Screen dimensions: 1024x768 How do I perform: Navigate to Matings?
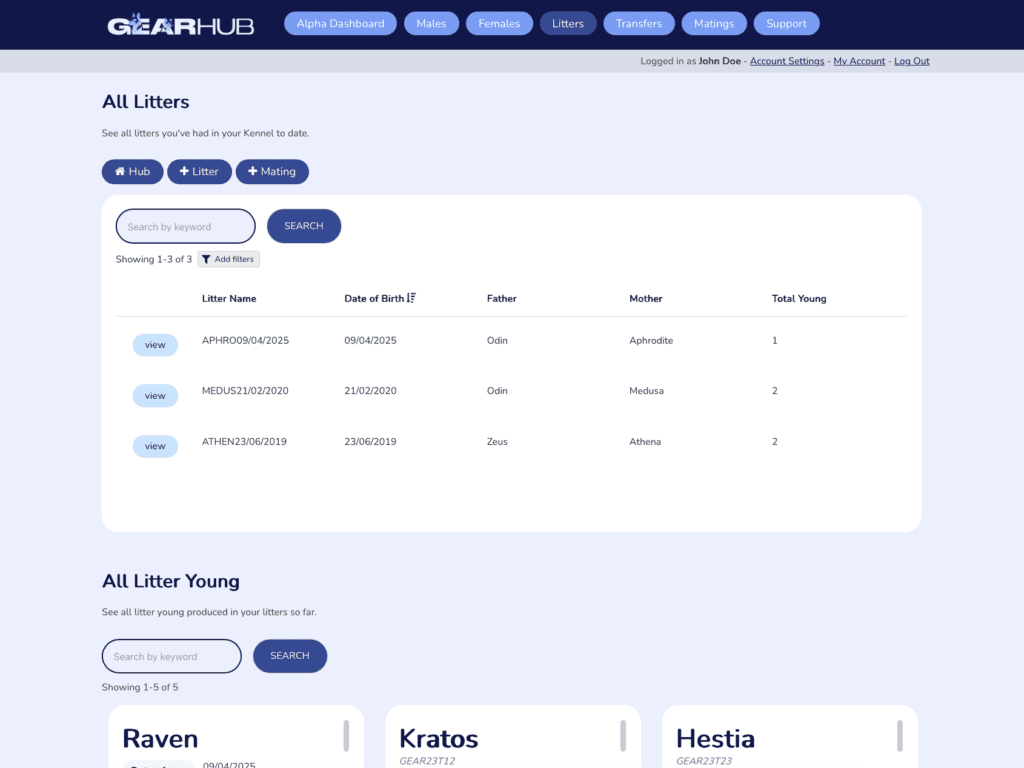[x=714, y=24]
